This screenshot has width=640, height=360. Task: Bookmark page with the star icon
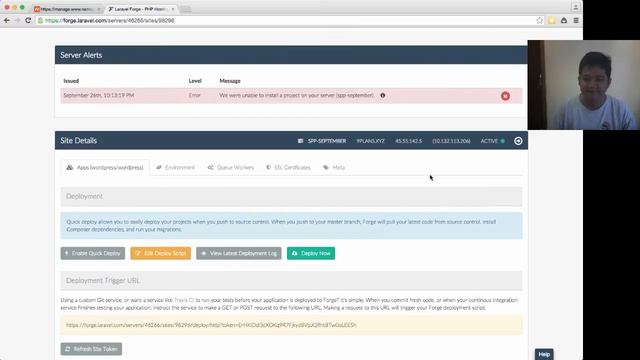tap(540, 20)
